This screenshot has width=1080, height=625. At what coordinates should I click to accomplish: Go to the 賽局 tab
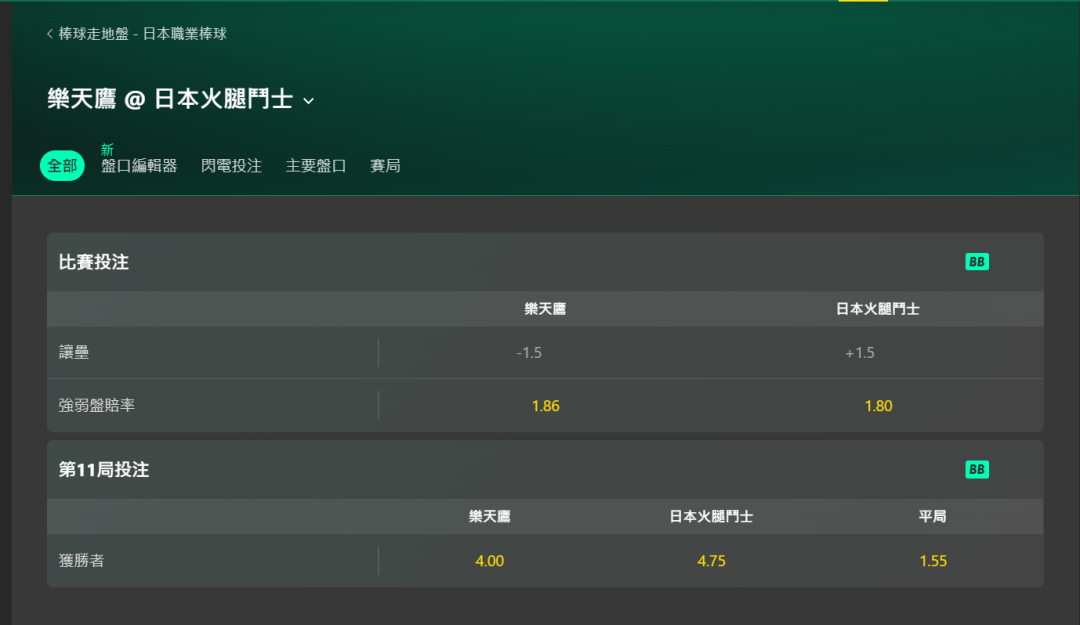pos(385,166)
